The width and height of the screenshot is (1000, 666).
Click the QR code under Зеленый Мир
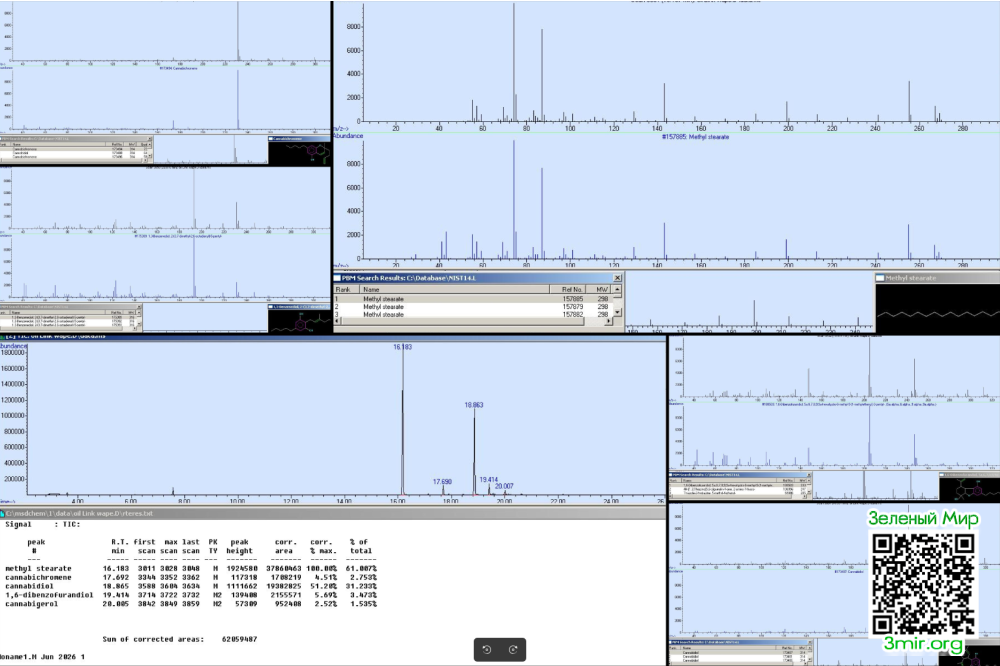tap(923, 583)
